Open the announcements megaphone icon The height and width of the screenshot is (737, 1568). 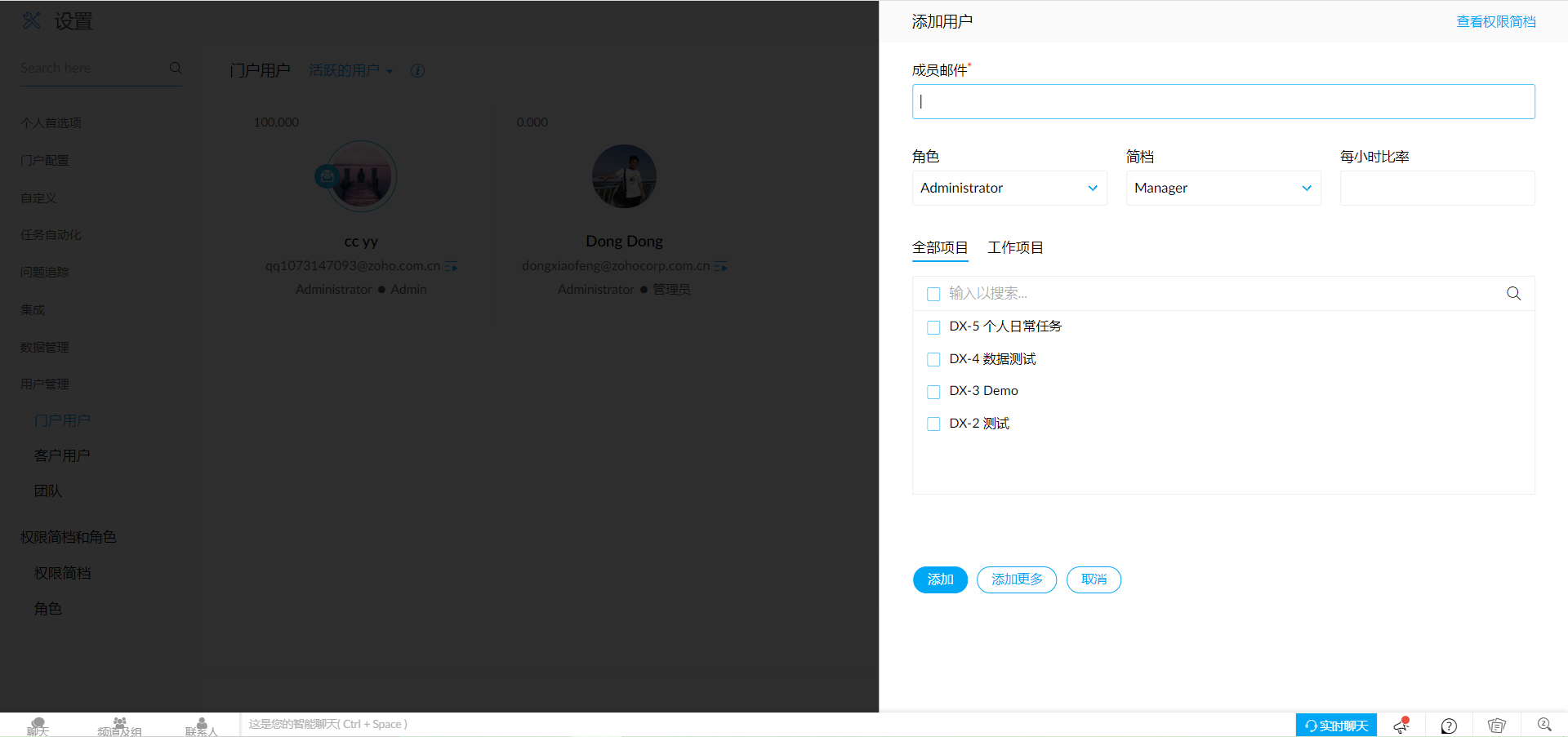click(1401, 725)
